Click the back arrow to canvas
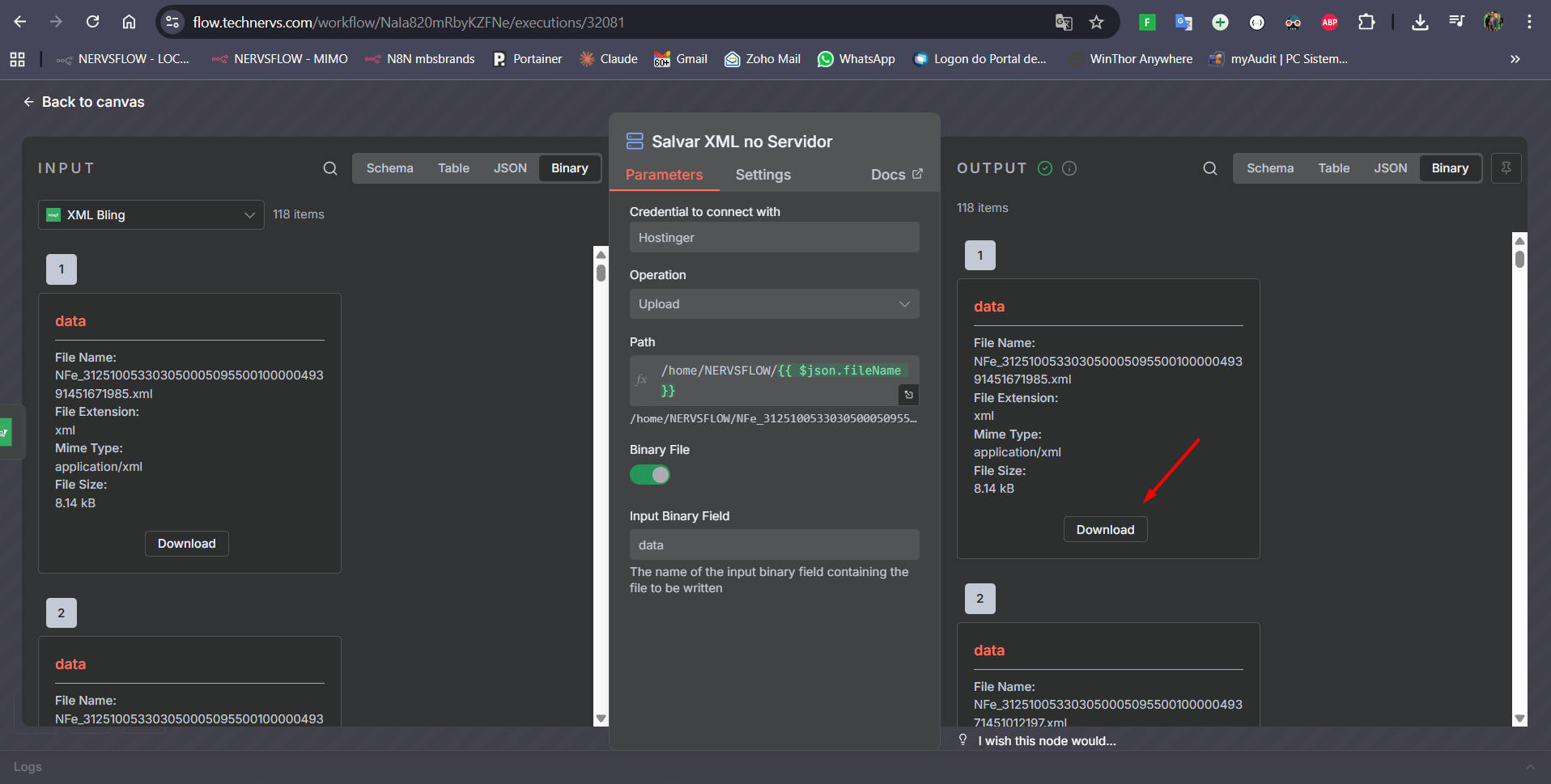 [29, 102]
